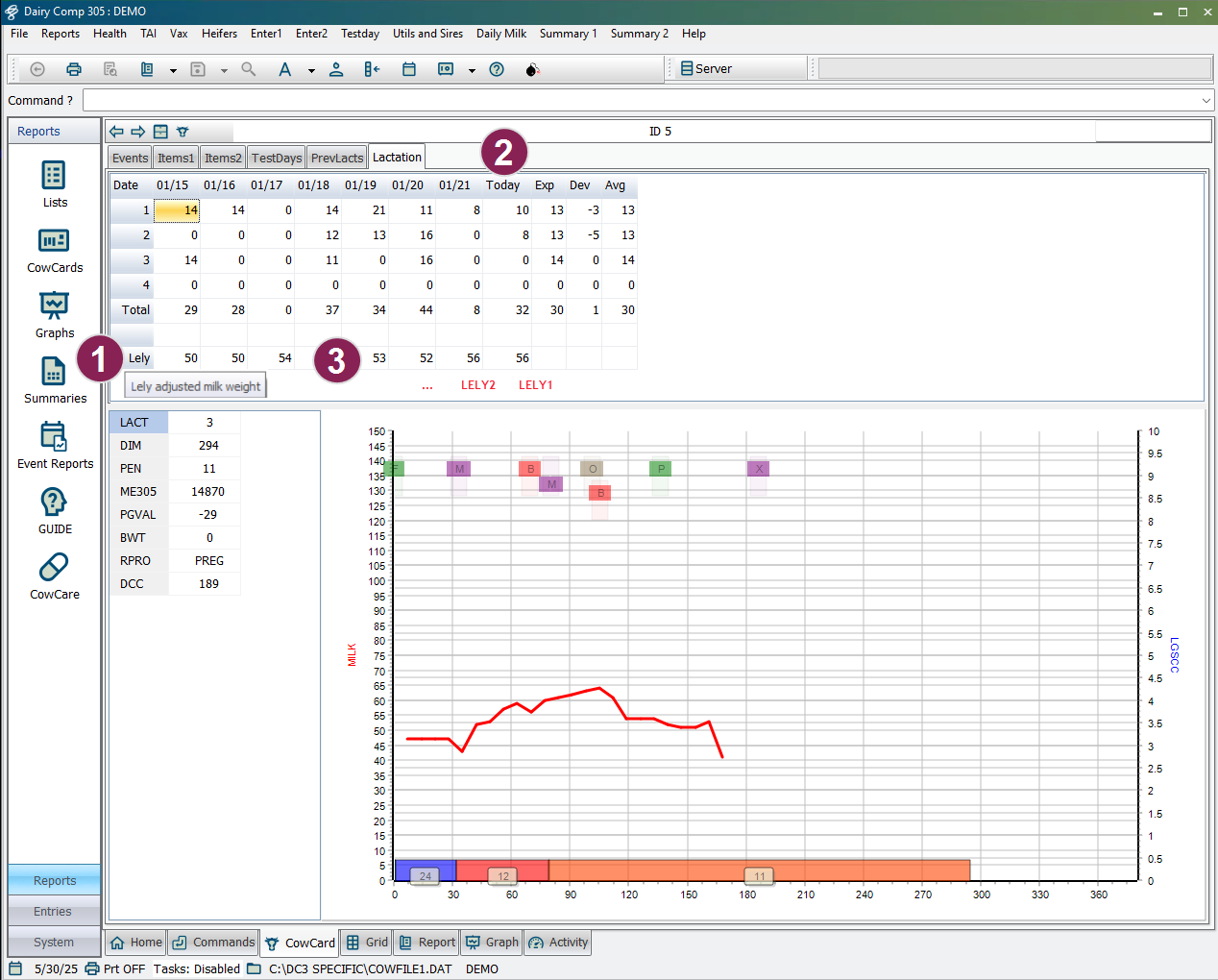Expand the document book dropdown arrow
Viewport: 1218px width, 980px height.
tap(173, 70)
